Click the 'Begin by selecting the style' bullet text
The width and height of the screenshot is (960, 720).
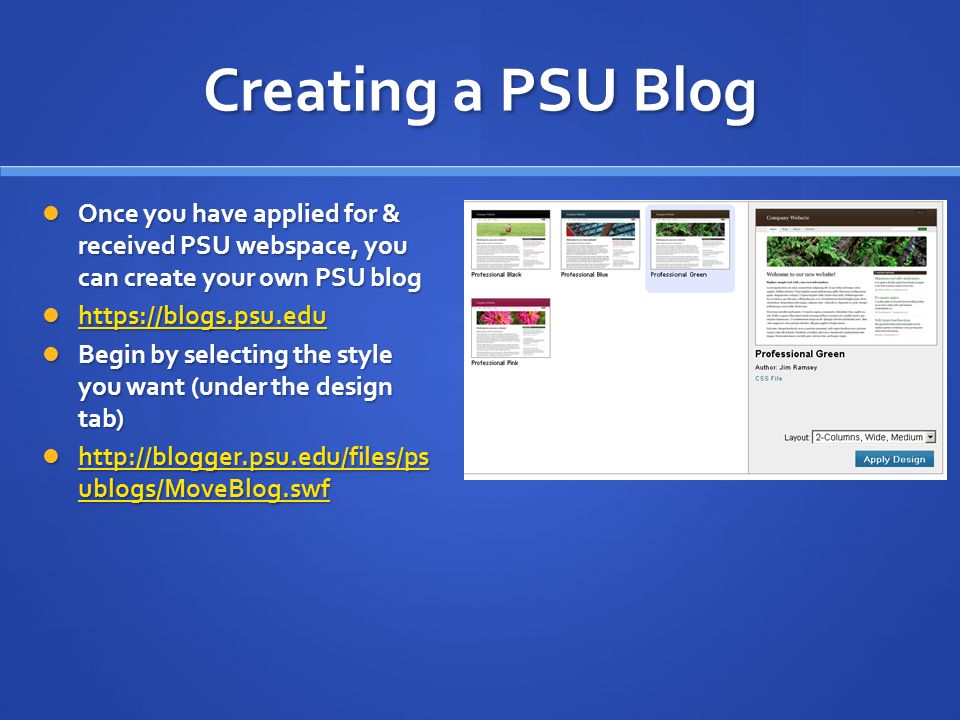coord(235,386)
